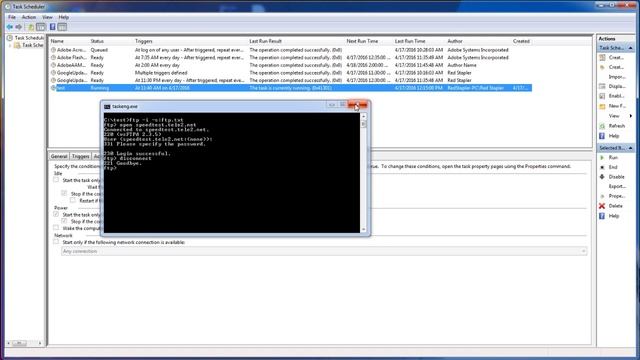Collapse the Task Scheduler Library actions section

(630, 48)
